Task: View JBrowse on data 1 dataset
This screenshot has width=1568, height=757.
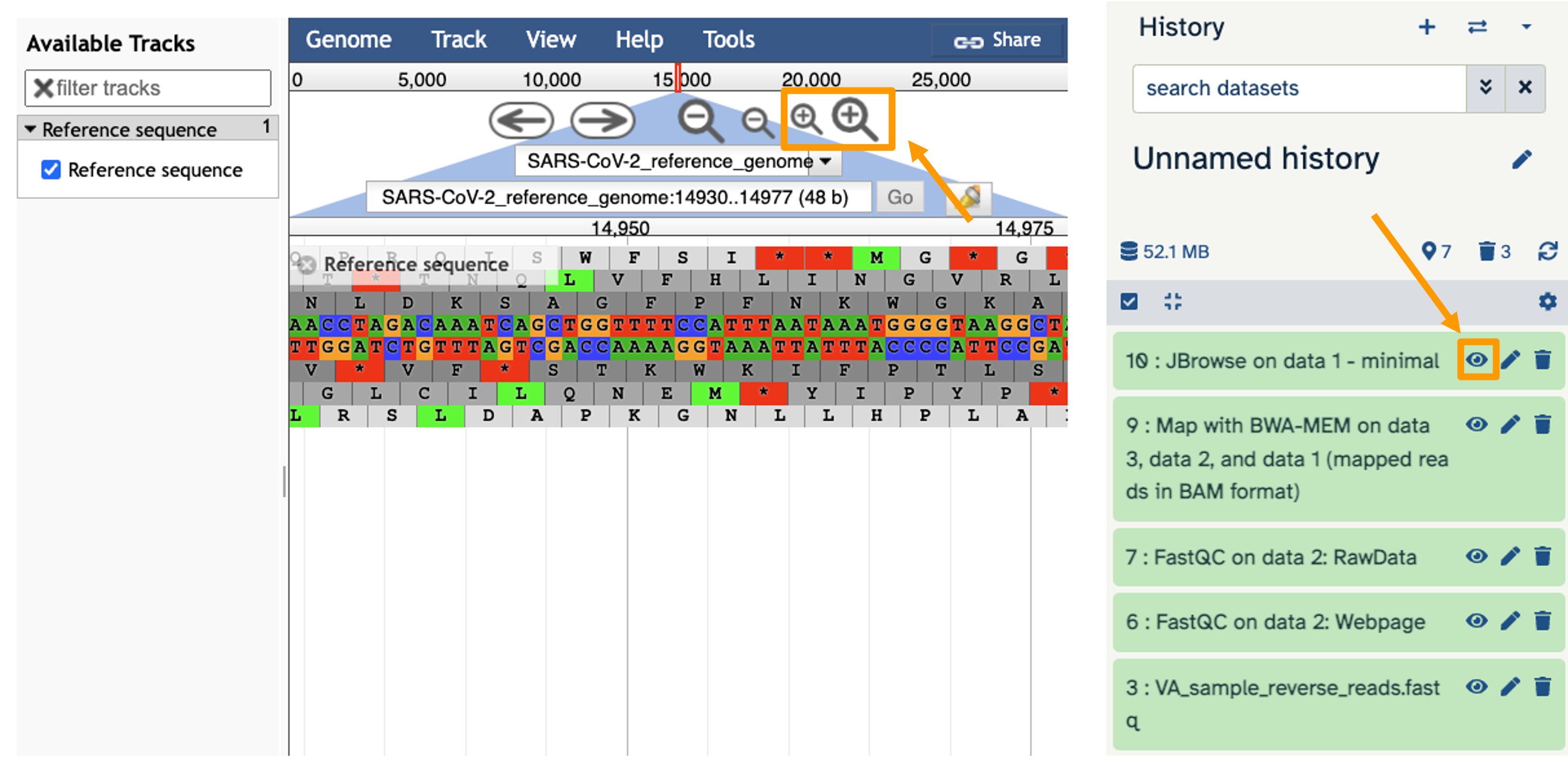Action: point(1477,360)
